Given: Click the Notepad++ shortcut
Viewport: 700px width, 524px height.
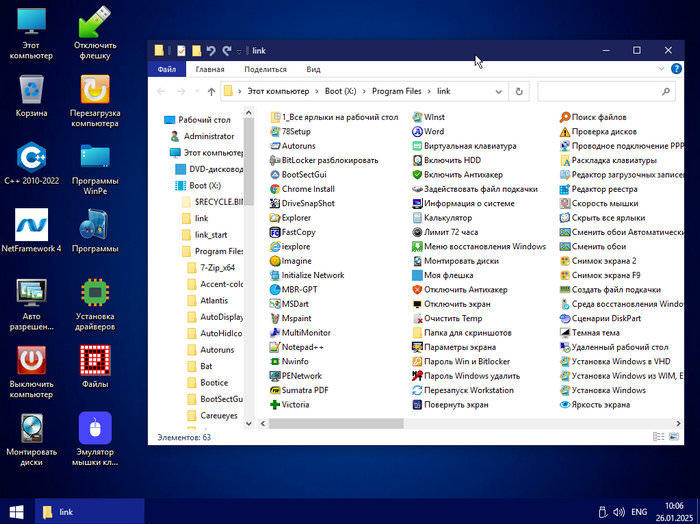Looking at the screenshot, I should point(303,347).
